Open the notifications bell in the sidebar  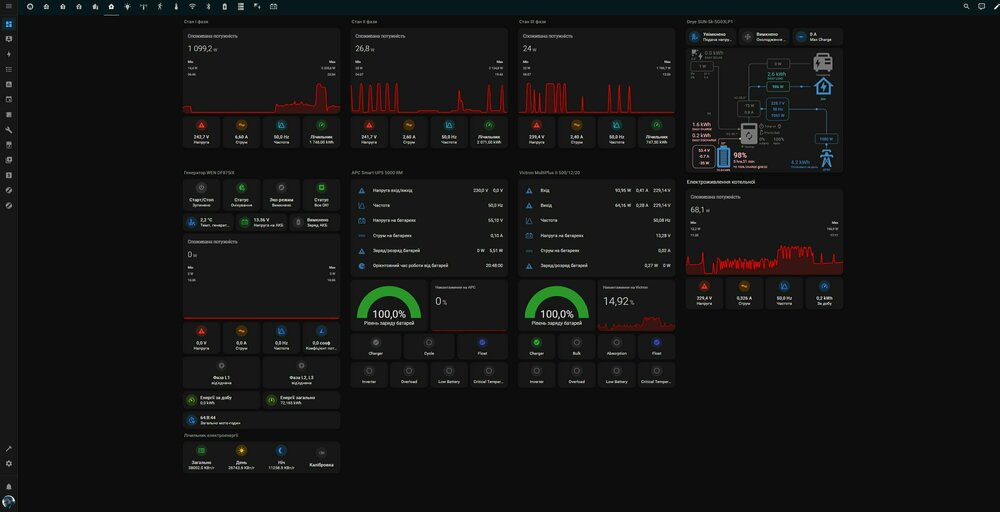click(x=9, y=486)
